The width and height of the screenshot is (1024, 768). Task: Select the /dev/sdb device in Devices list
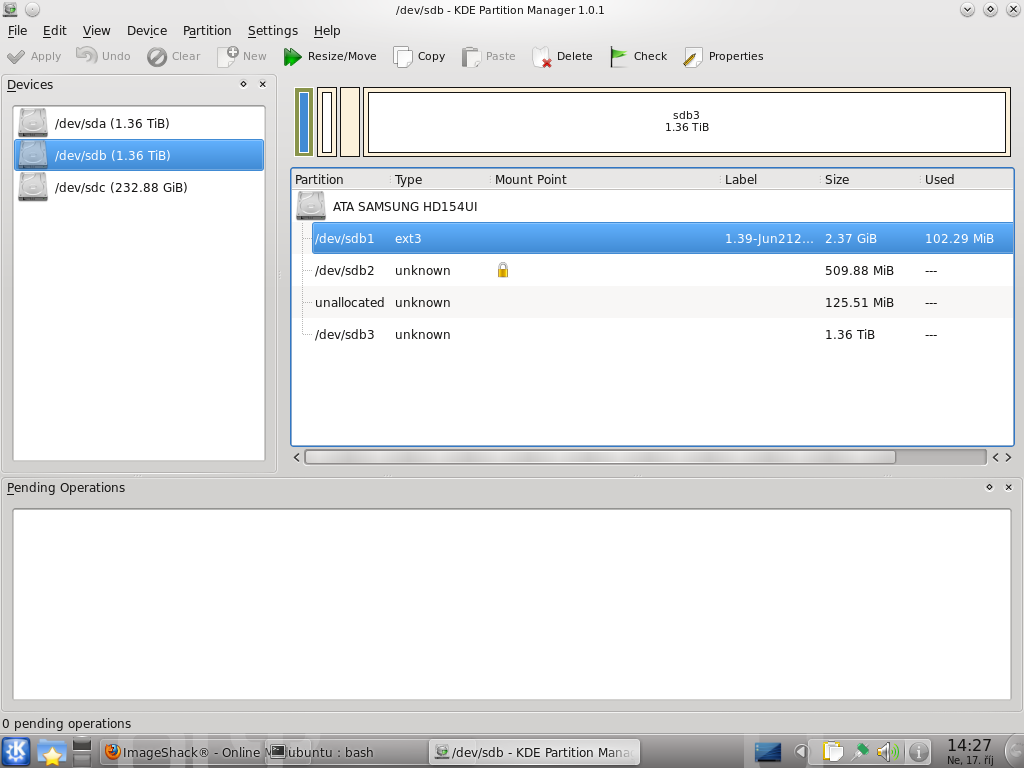139,155
